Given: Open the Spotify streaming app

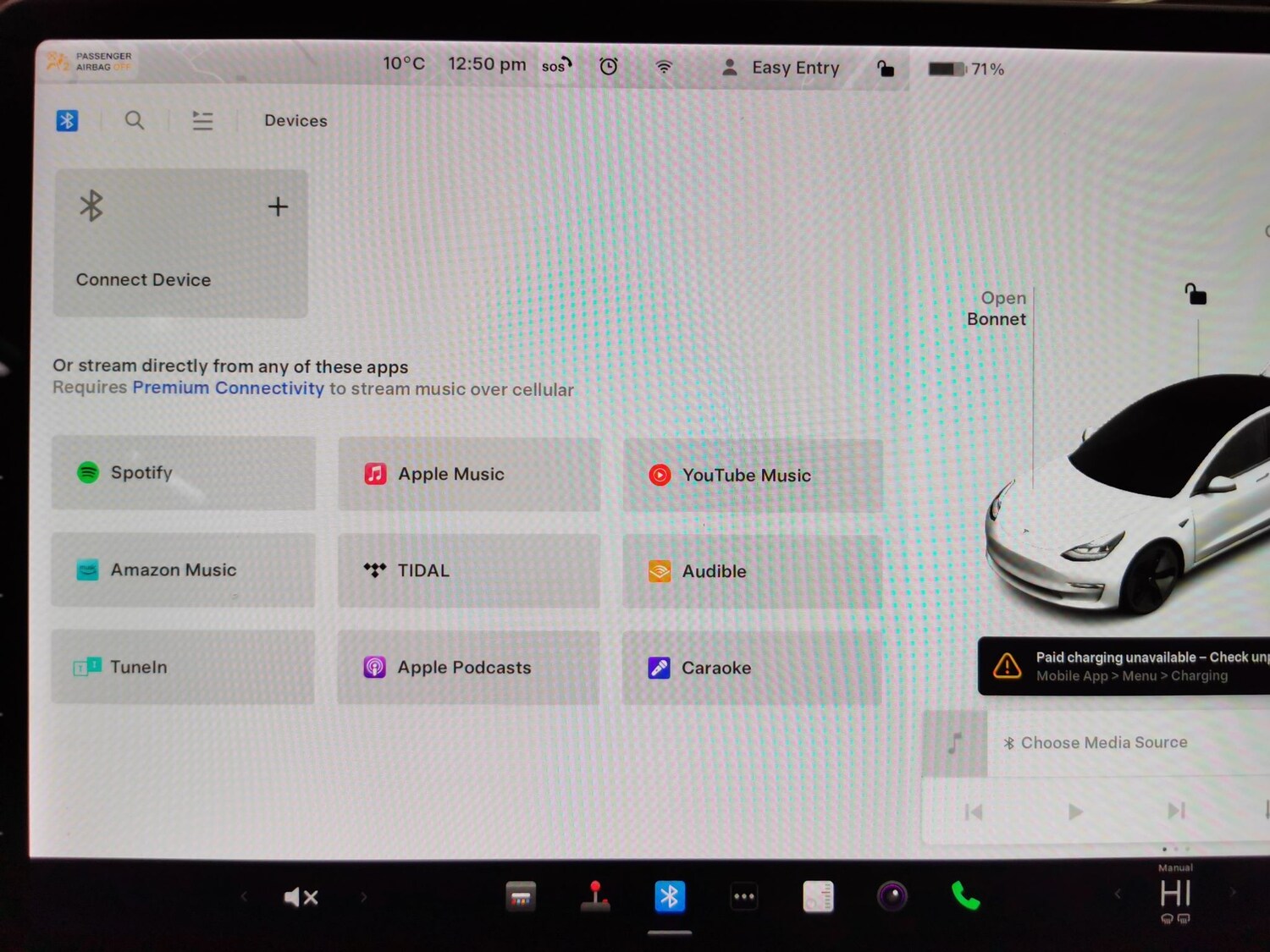Looking at the screenshot, I should coord(183,473).
